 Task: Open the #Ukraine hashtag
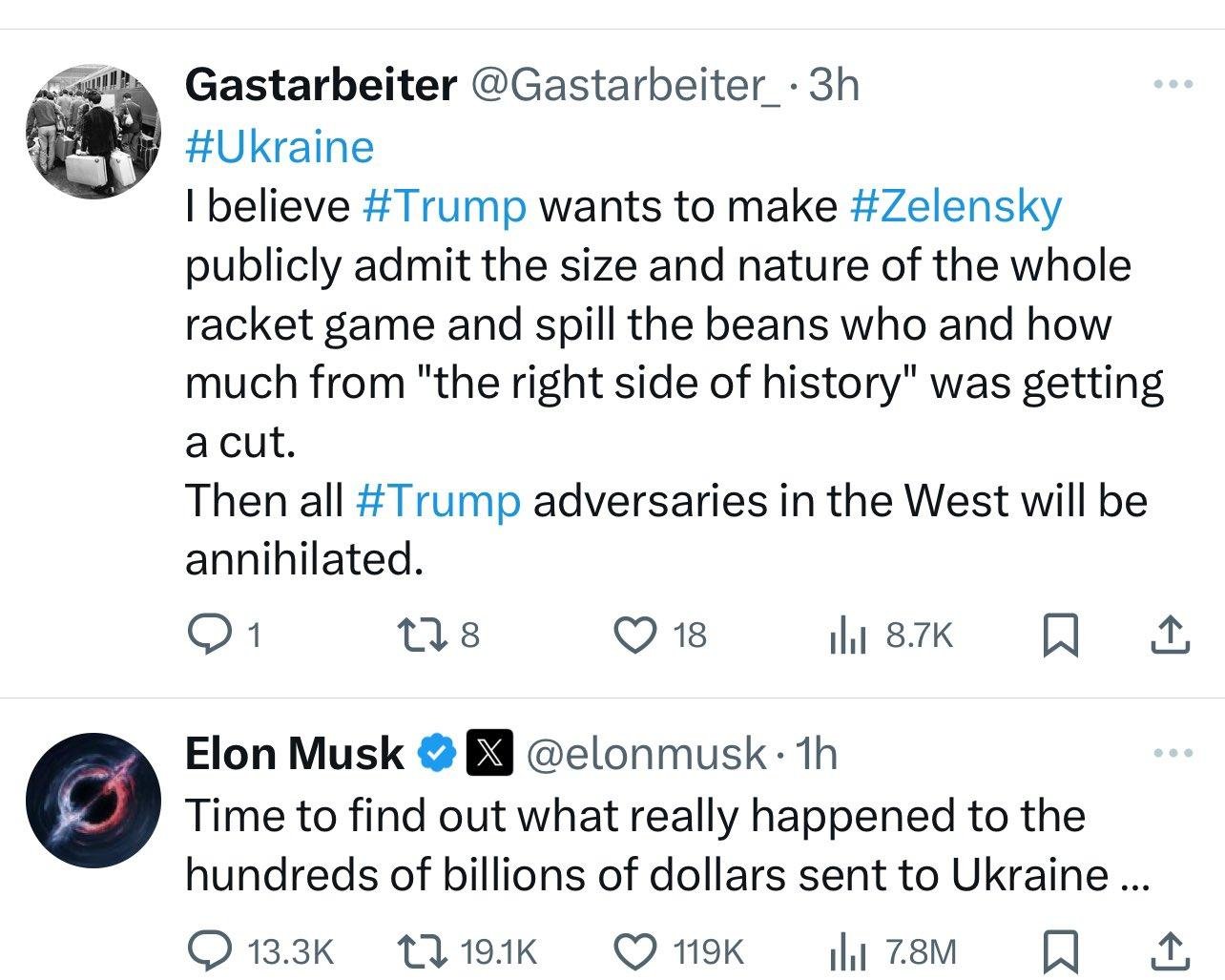click(279, 147)
